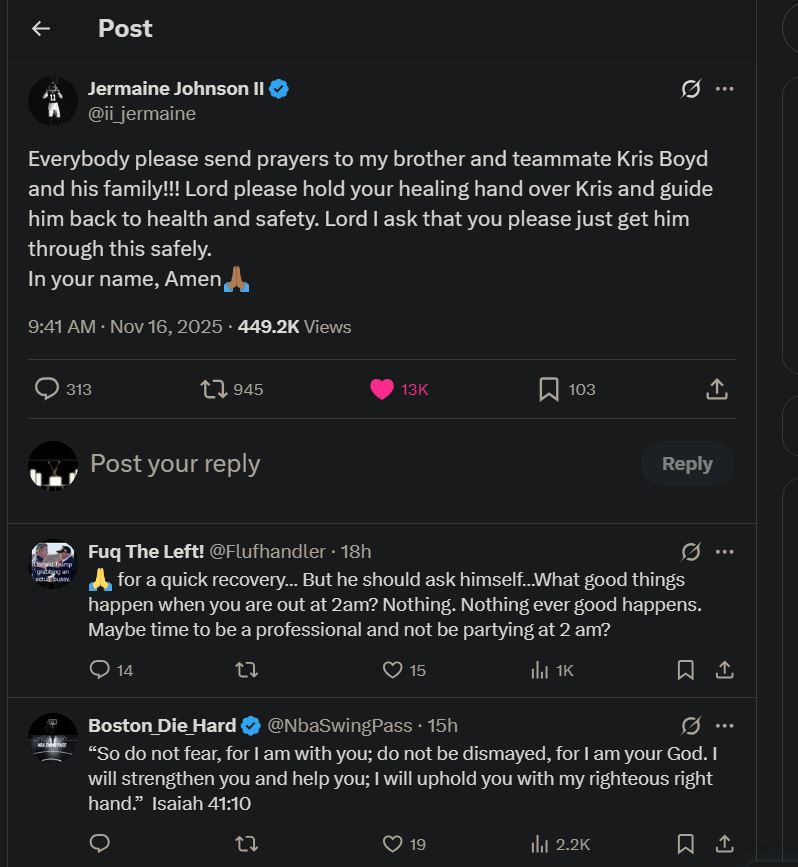The image size is (798, 867).
Task: Repost the Boston_Die_Hard reply
Action: [x=245, y=844]
